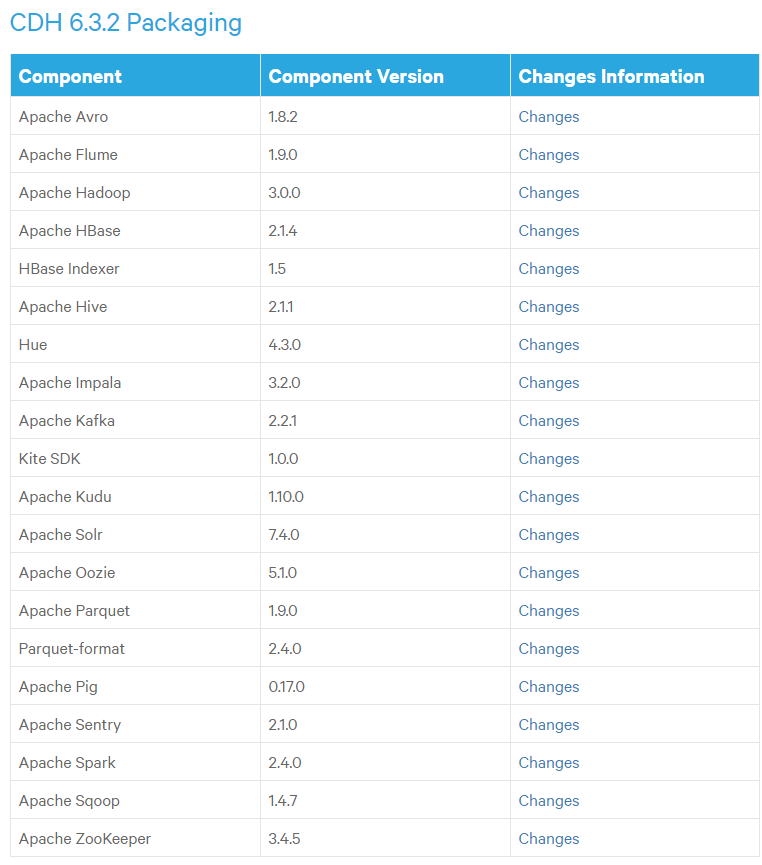Open the Changes link for Apache ZooKeeper

tap(548, 840)
